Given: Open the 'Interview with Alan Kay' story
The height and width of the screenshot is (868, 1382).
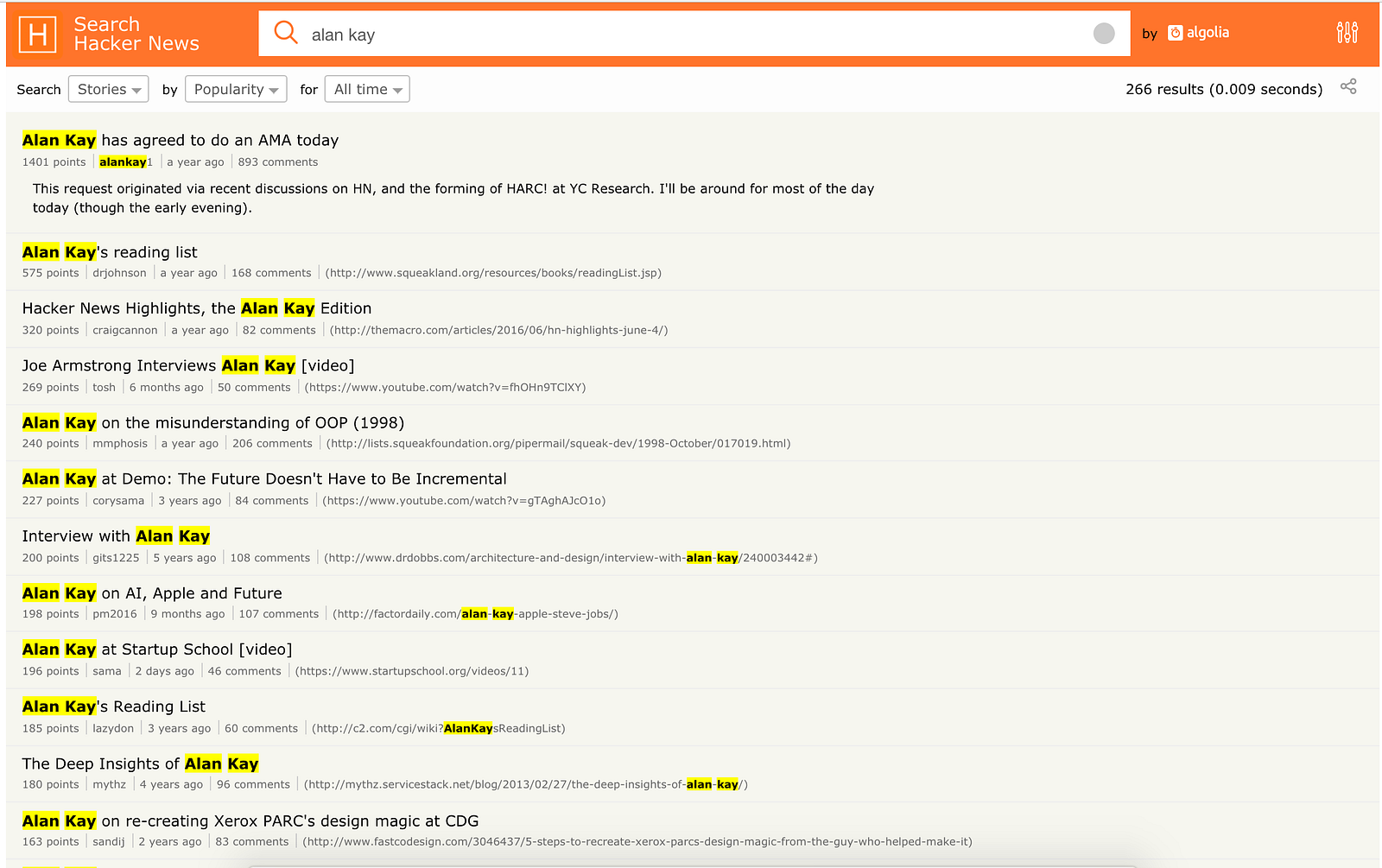Looking at the screenshot, I should [116, 536].
